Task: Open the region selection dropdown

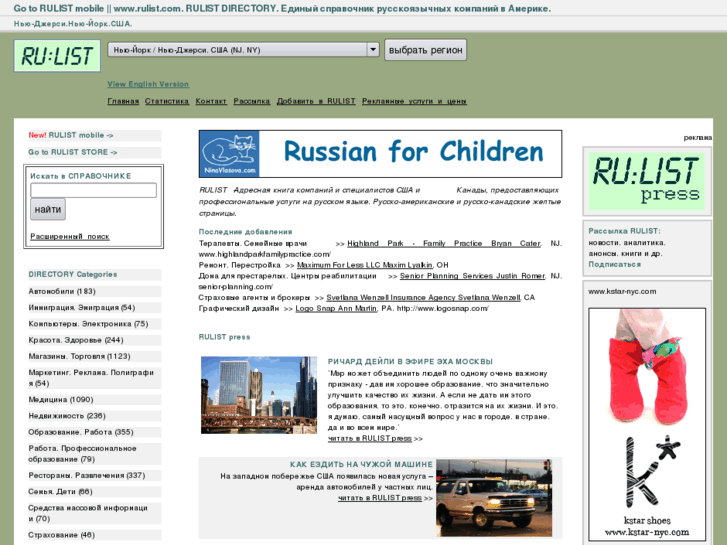Action: [243, 50]
